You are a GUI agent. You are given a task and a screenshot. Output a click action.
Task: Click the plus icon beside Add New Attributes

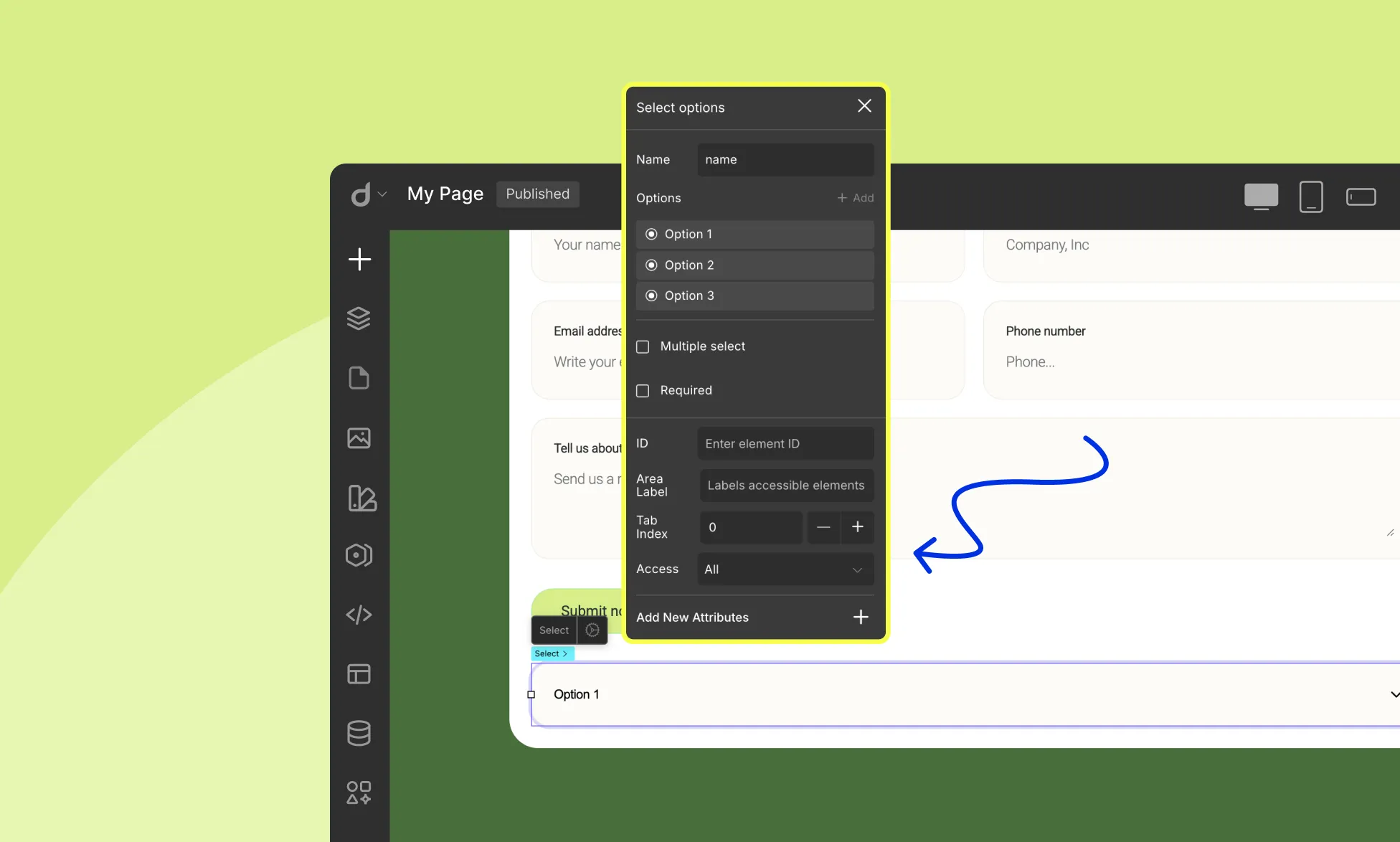pos(861,617)
